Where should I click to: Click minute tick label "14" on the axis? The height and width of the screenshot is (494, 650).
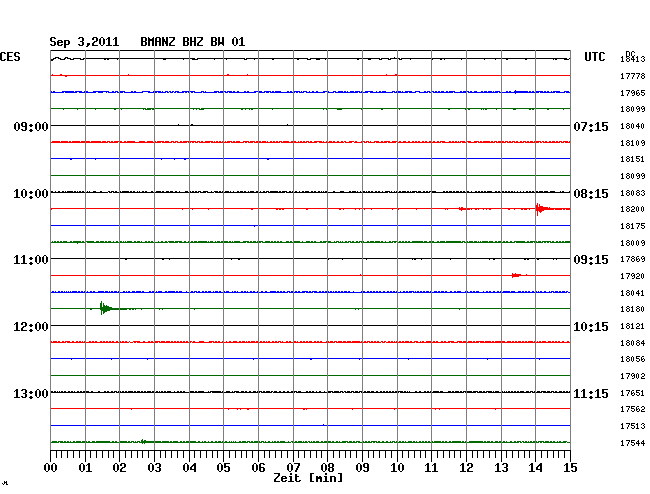(536, 468)
